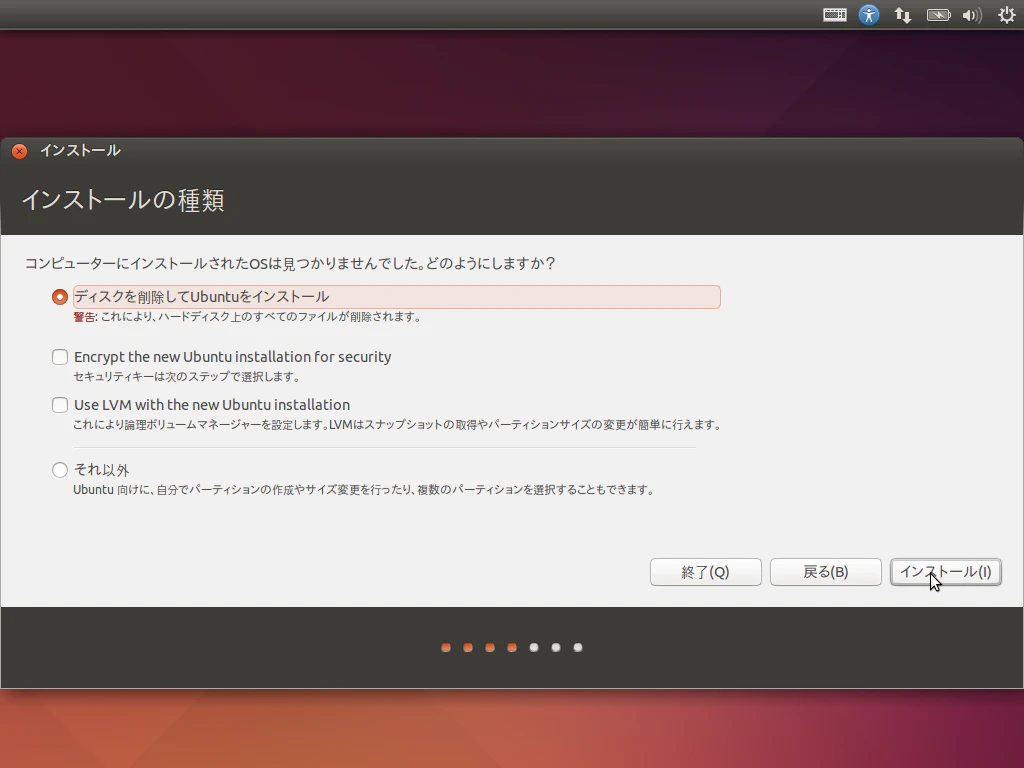Screen dimensions: 1024x768
Task: Open the sound volume indicator
Action: 972,14
